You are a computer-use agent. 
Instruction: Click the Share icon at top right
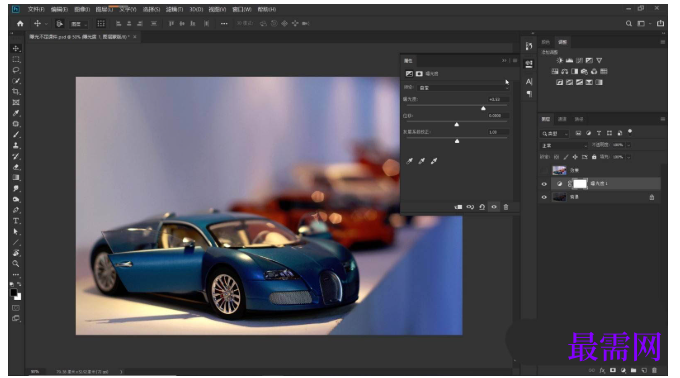660,23
